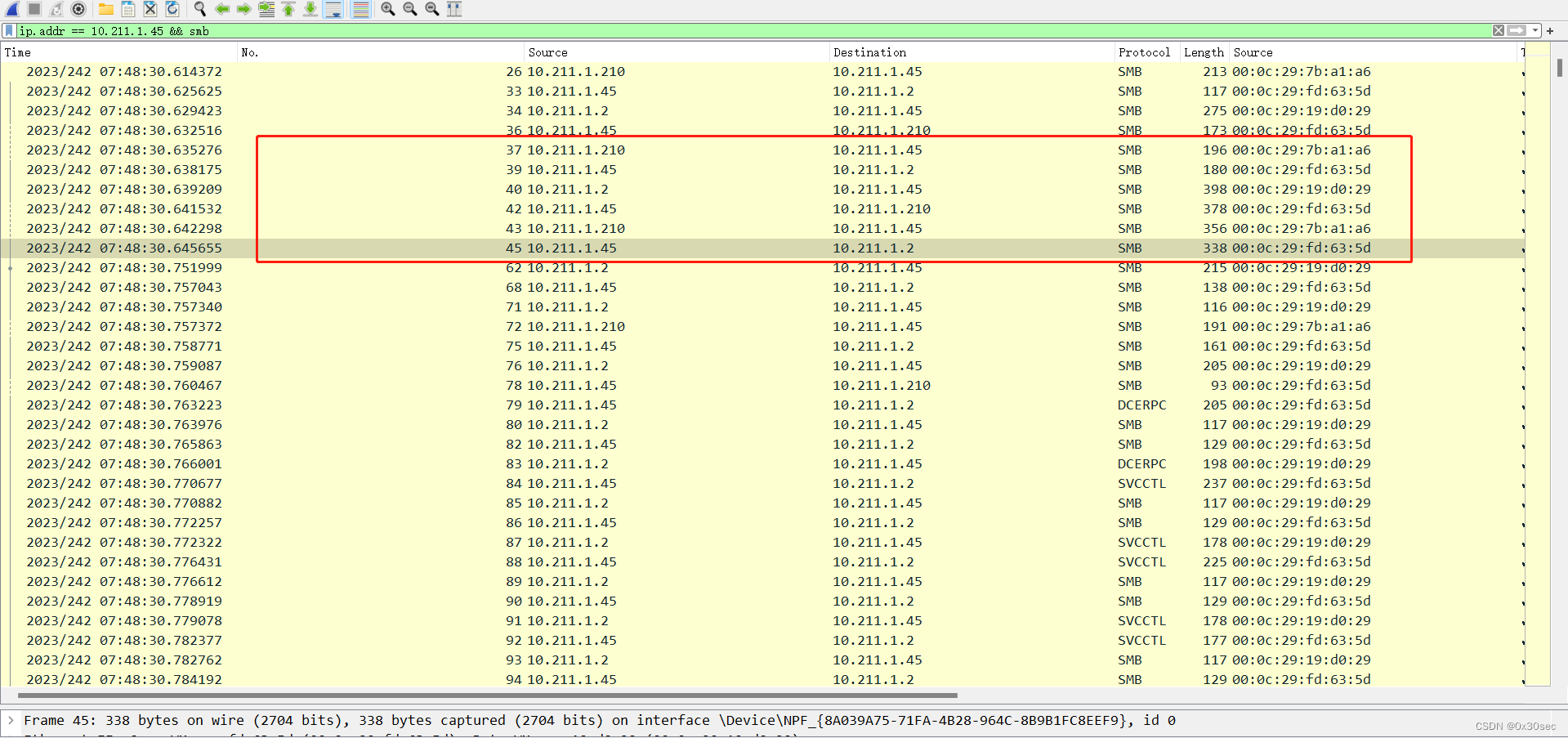Toggle packet list colorization

point(361,9)
